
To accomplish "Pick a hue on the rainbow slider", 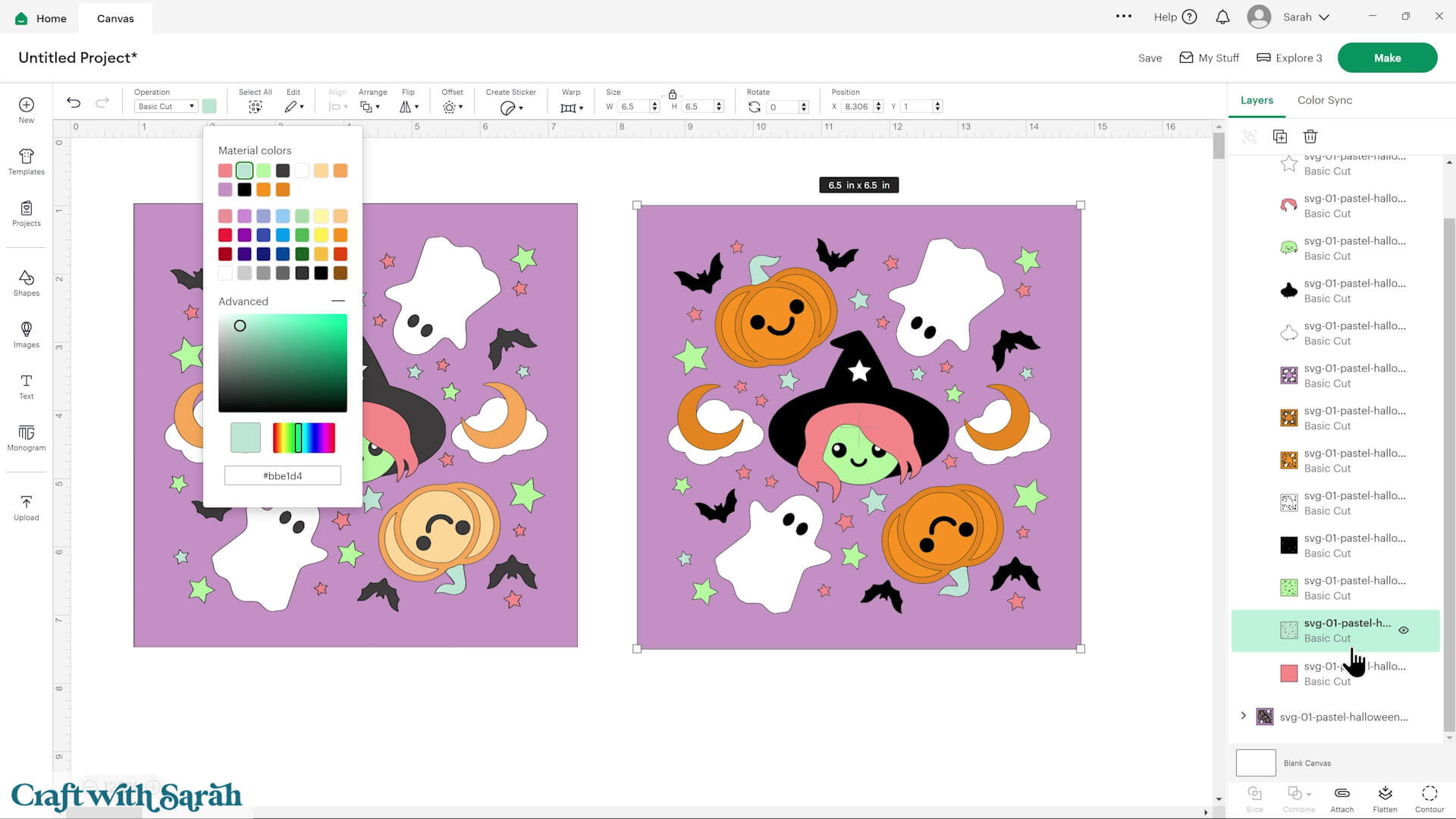I will [x=303, y=438].
